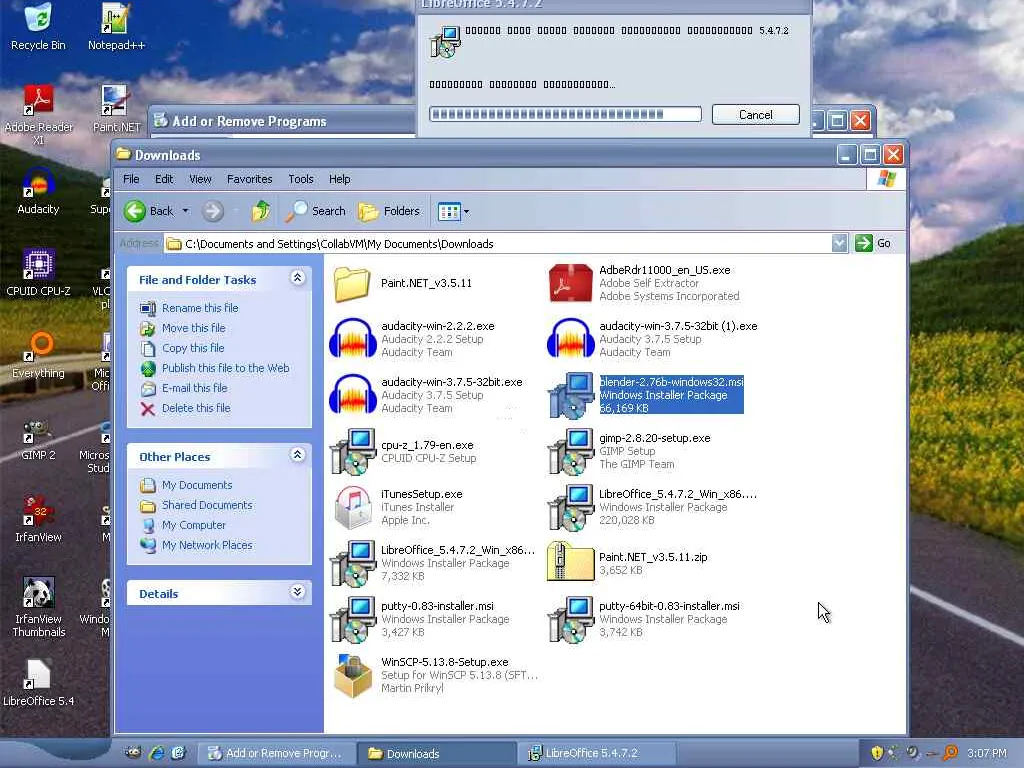Go to Shared Documents
Screen dimensions: 1024x768
click(206, 505)
